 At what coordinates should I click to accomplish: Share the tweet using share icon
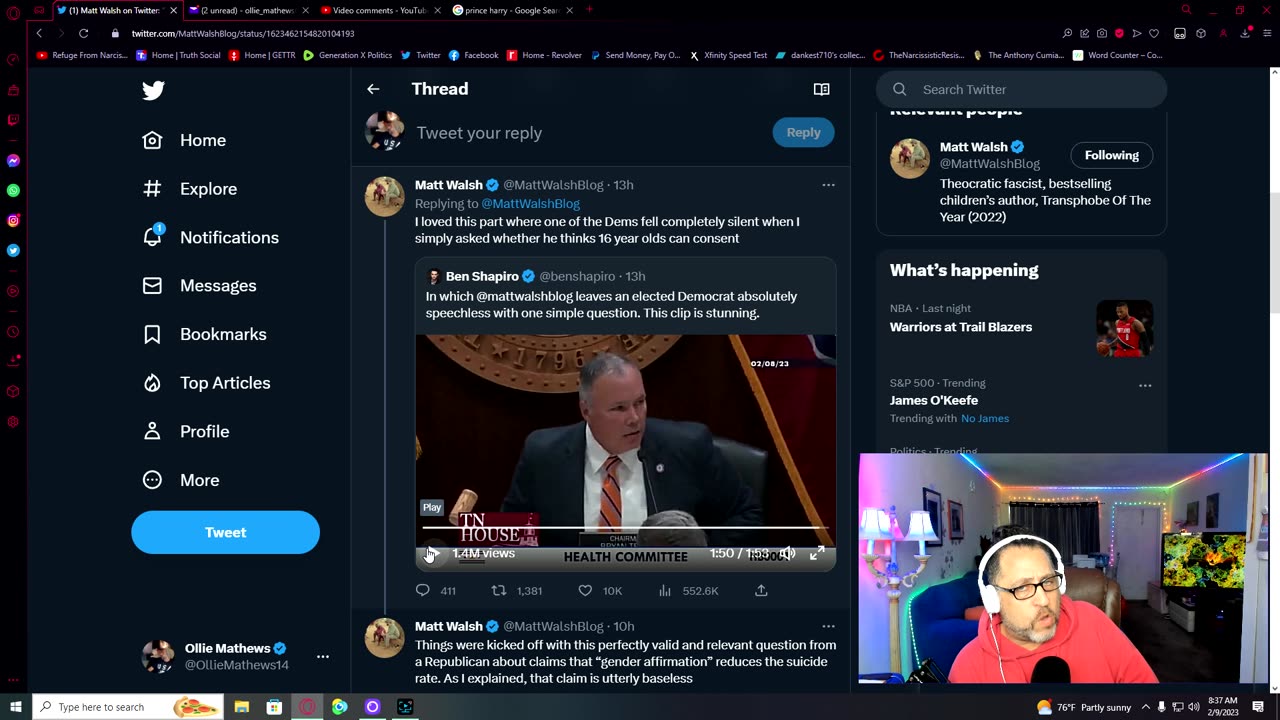[761, 591]
